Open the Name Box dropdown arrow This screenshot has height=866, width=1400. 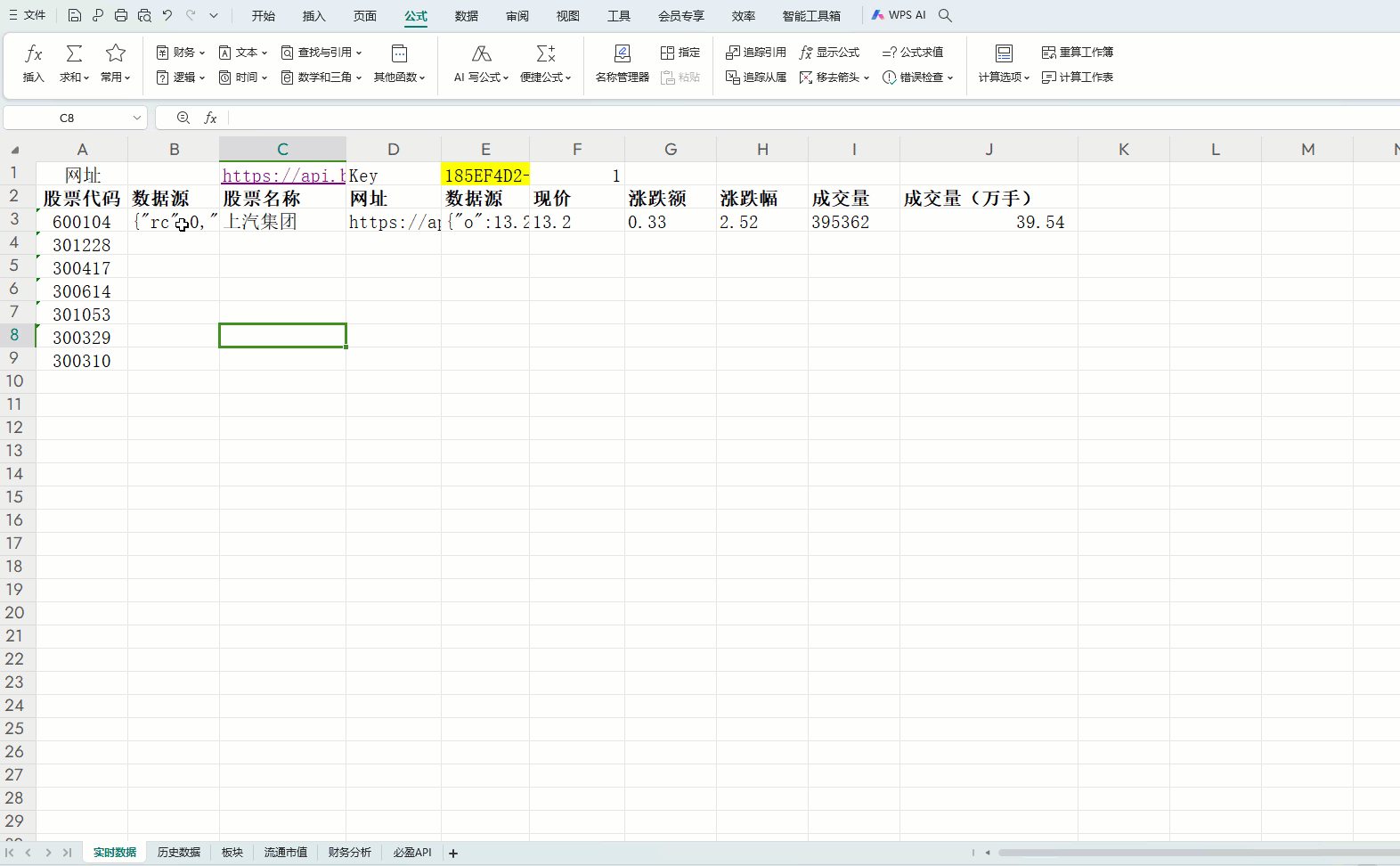[x=136, y=118]
